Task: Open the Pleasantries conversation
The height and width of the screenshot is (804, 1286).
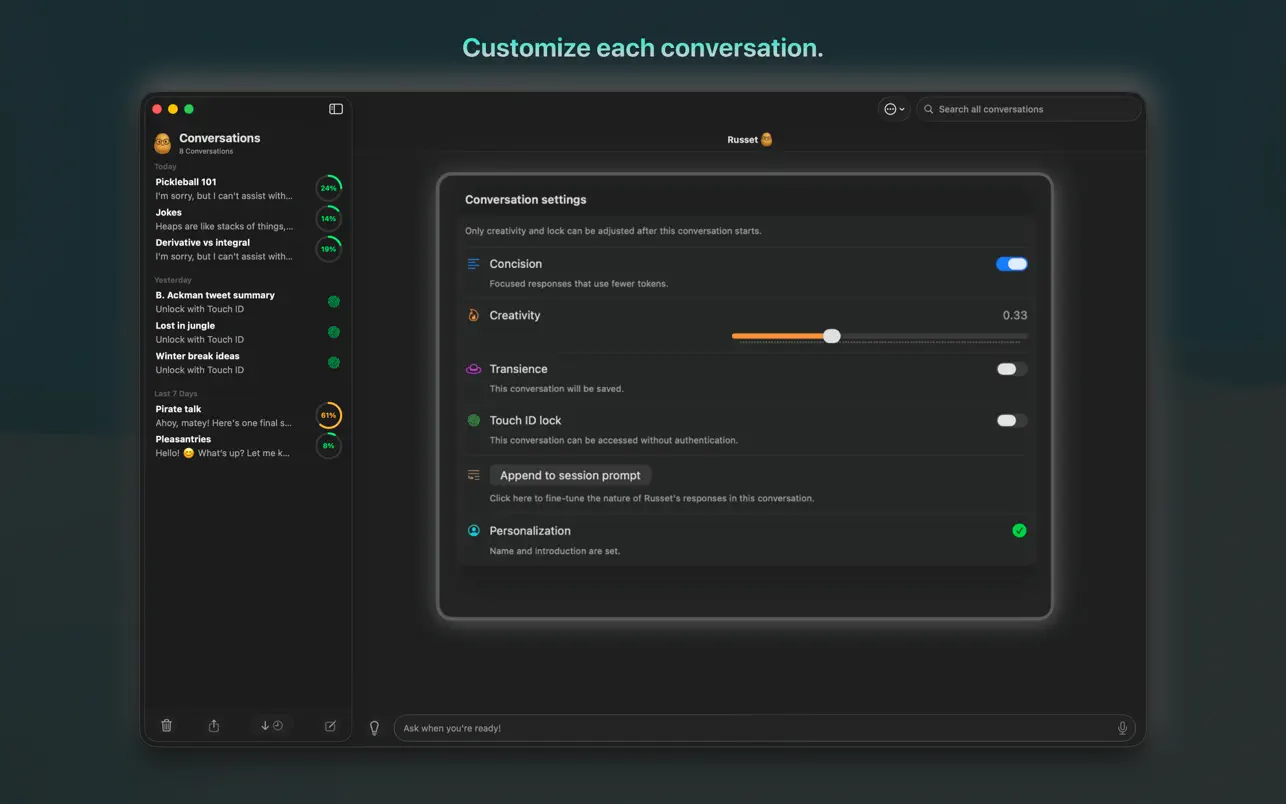Action: click(x=248, y=446)
